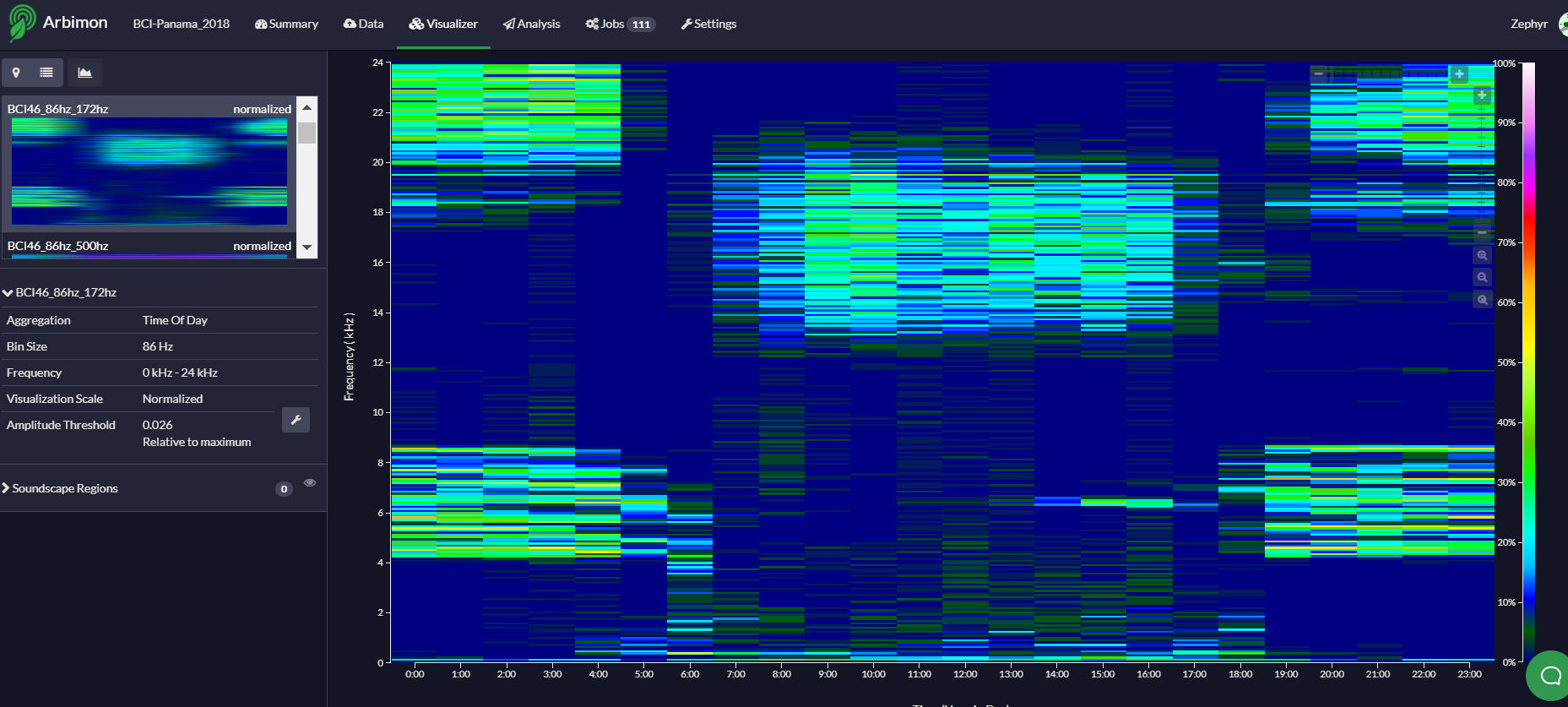Click the wrench icon beside Amplitude Threshold
Screen dimensions: 1568x707
coord(296,420)
